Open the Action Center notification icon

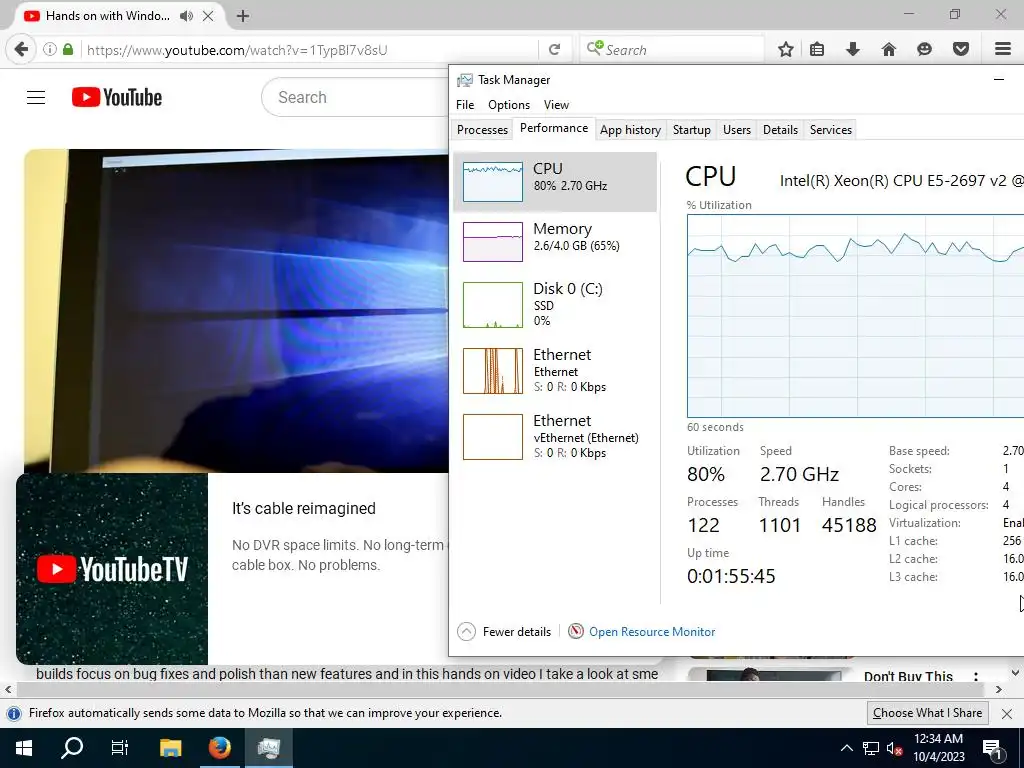993,749
